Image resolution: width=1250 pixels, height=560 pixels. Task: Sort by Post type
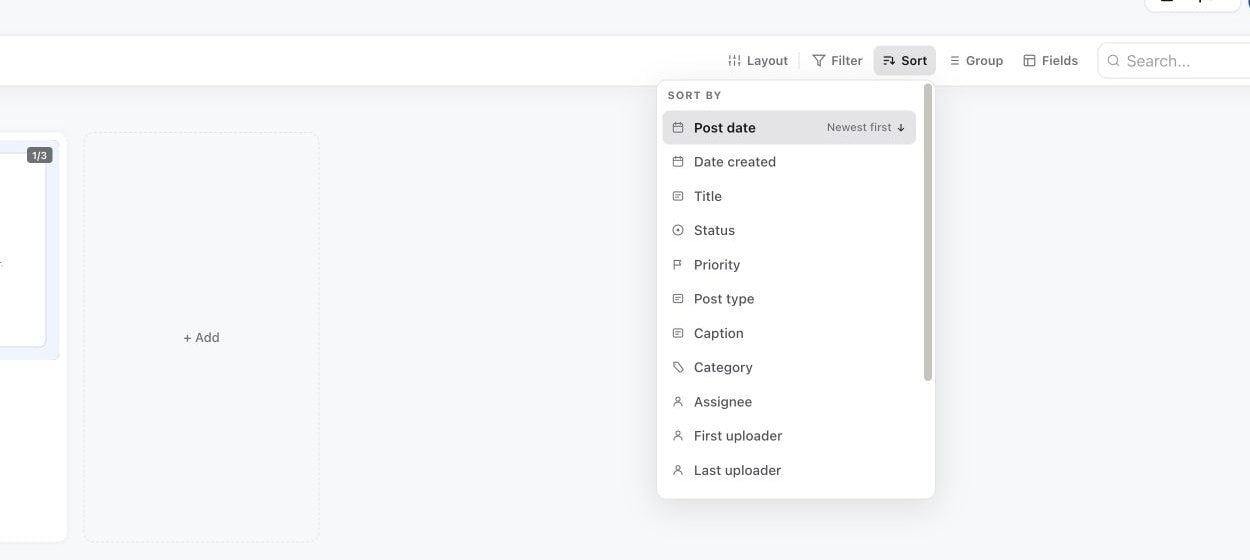[789, 299]
